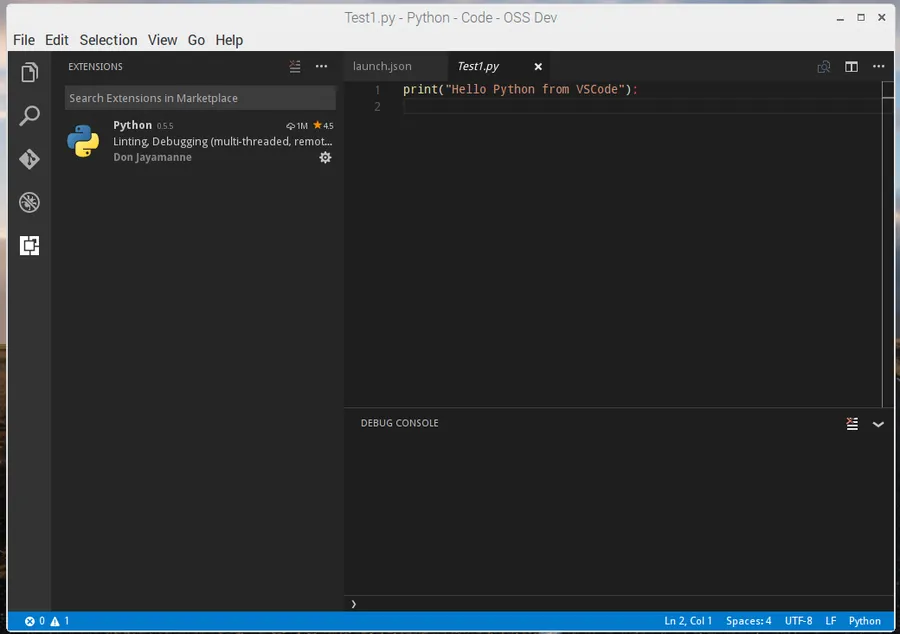Open the Explorer view in activity bar

point(29,72)
